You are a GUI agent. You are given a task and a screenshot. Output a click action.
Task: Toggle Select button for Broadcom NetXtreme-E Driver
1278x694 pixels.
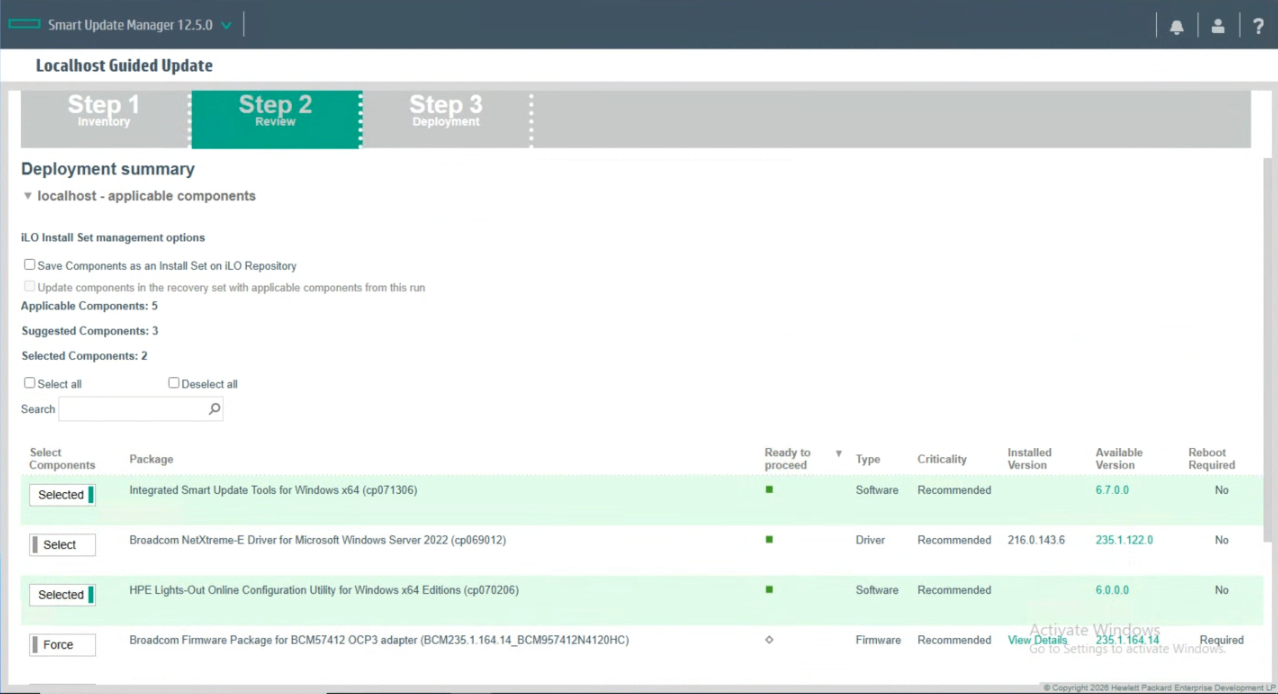62,545
